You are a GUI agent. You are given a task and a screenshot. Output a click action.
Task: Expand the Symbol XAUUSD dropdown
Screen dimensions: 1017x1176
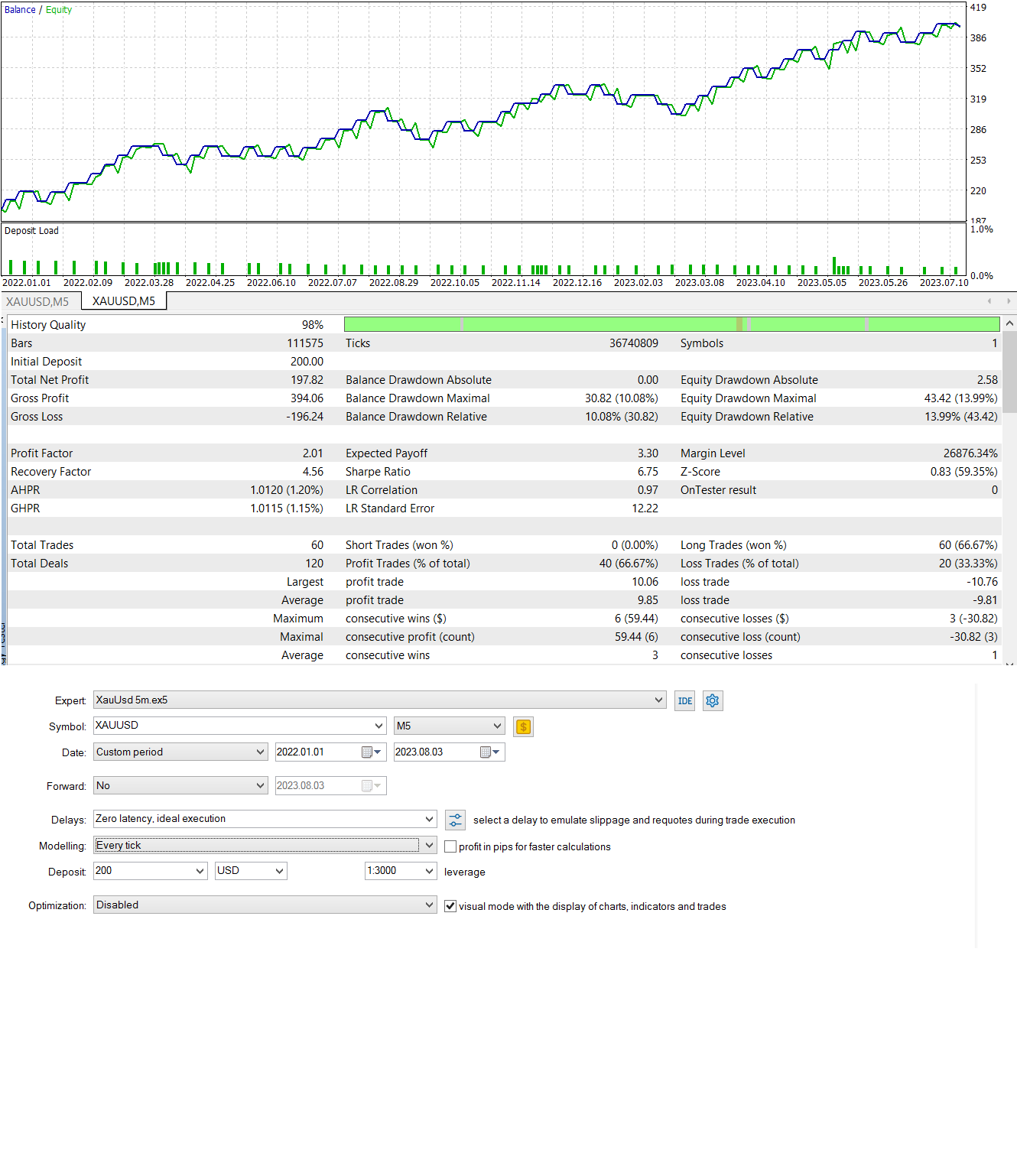pos(379,726)
